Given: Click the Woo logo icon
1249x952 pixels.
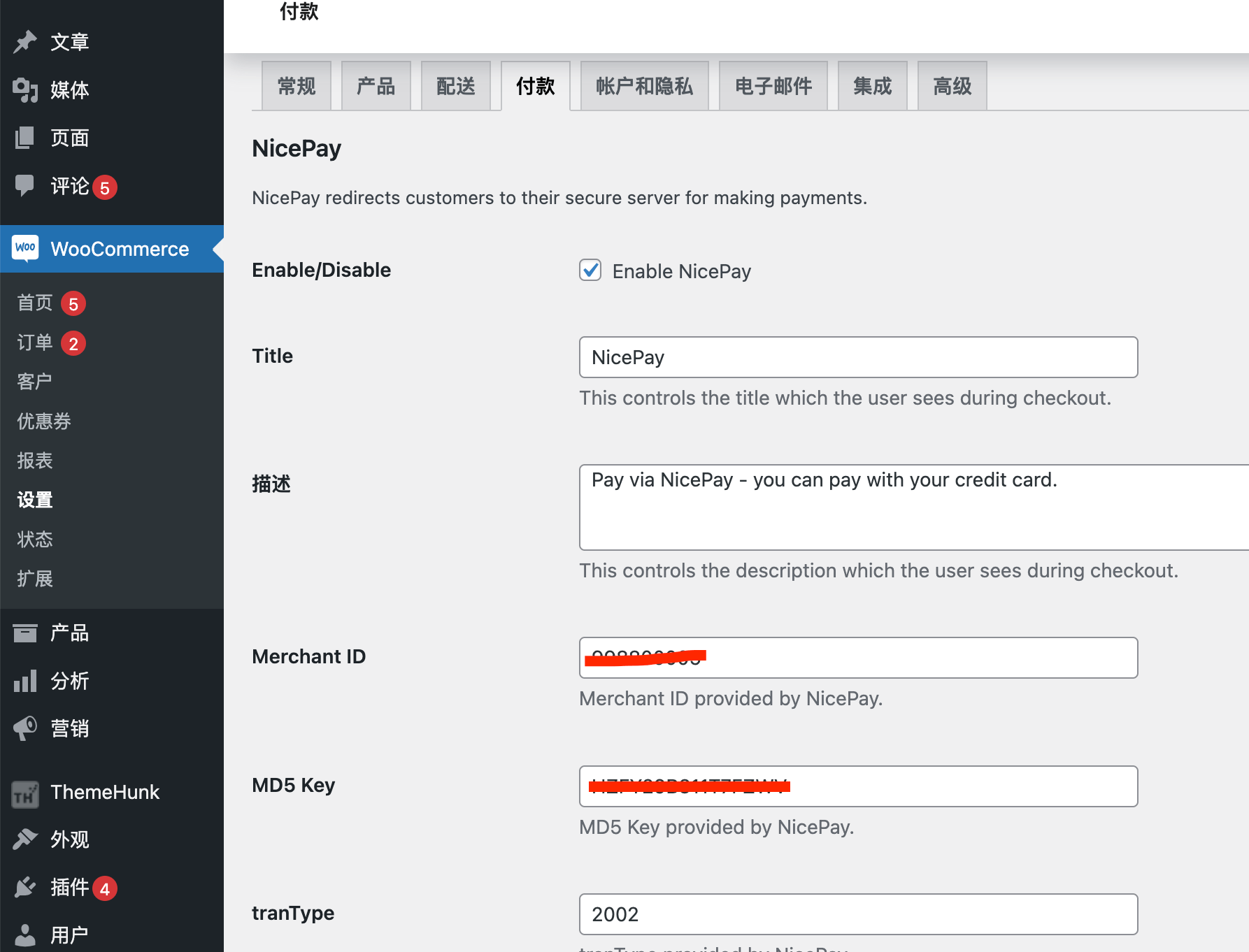Looking at the screenshot, I should pos(25,248).
